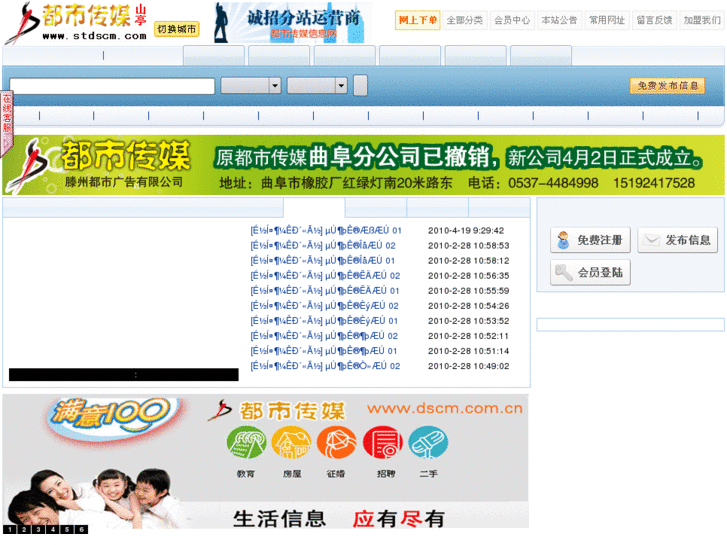Click the 都市传媒 site logo

[x=77, y=22]
